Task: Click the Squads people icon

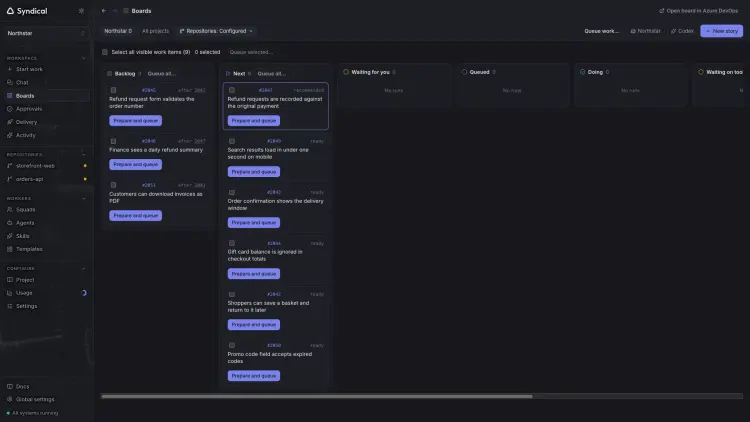Action: coord(10,210)
